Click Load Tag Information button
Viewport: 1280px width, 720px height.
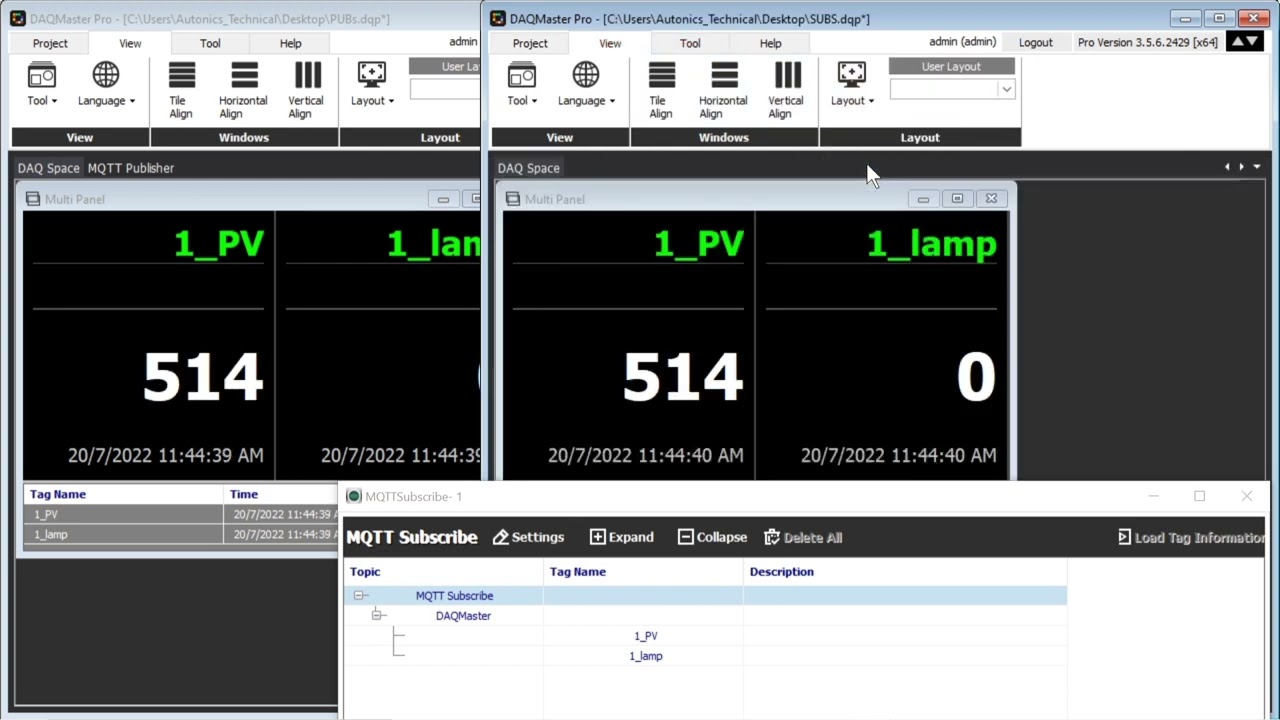point(1191,537)
